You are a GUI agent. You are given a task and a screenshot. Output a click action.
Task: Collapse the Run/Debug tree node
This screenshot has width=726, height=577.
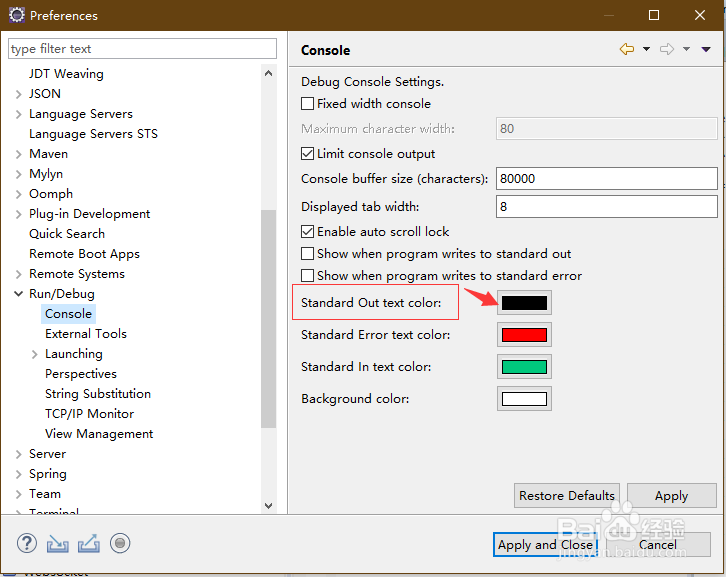tap(19, 294)
